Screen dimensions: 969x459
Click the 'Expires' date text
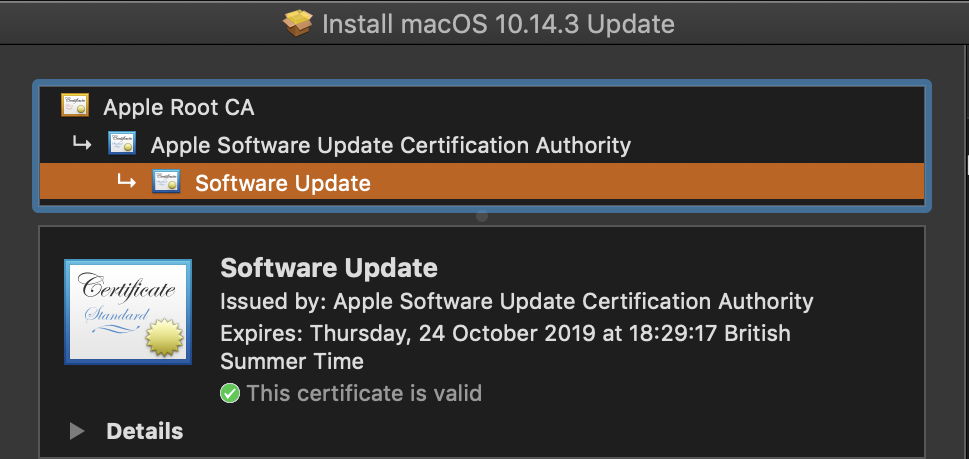point(505,333)
